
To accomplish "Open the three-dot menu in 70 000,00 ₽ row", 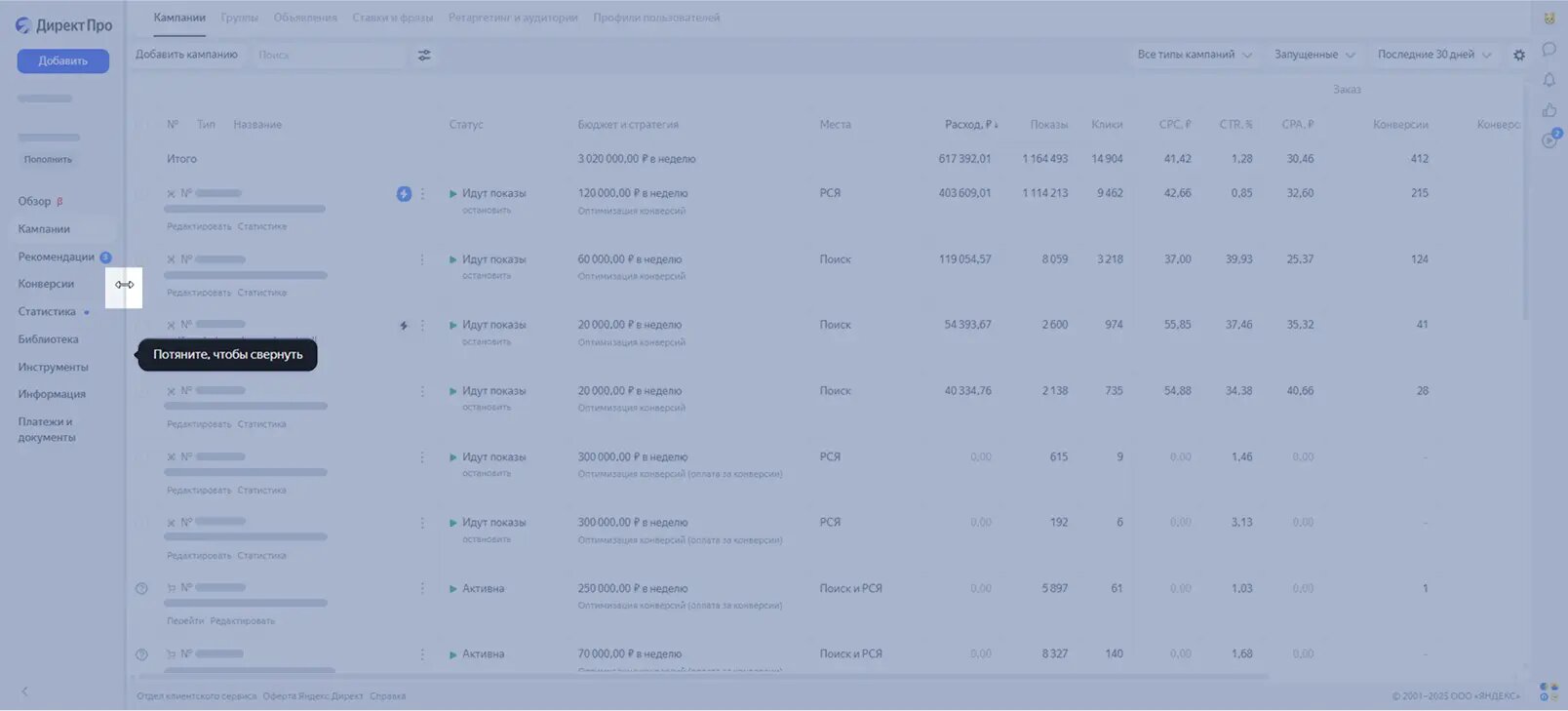I will 422,654.
